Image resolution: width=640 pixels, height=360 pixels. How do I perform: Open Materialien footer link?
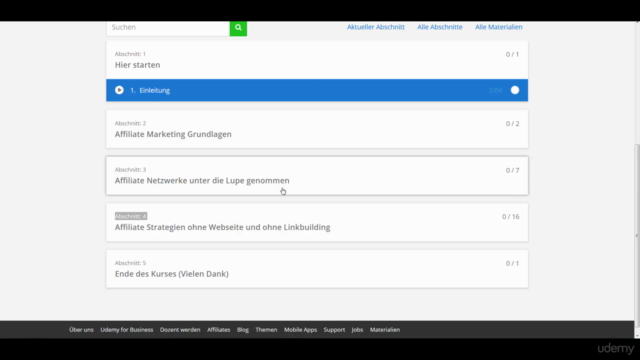(385, 330)
